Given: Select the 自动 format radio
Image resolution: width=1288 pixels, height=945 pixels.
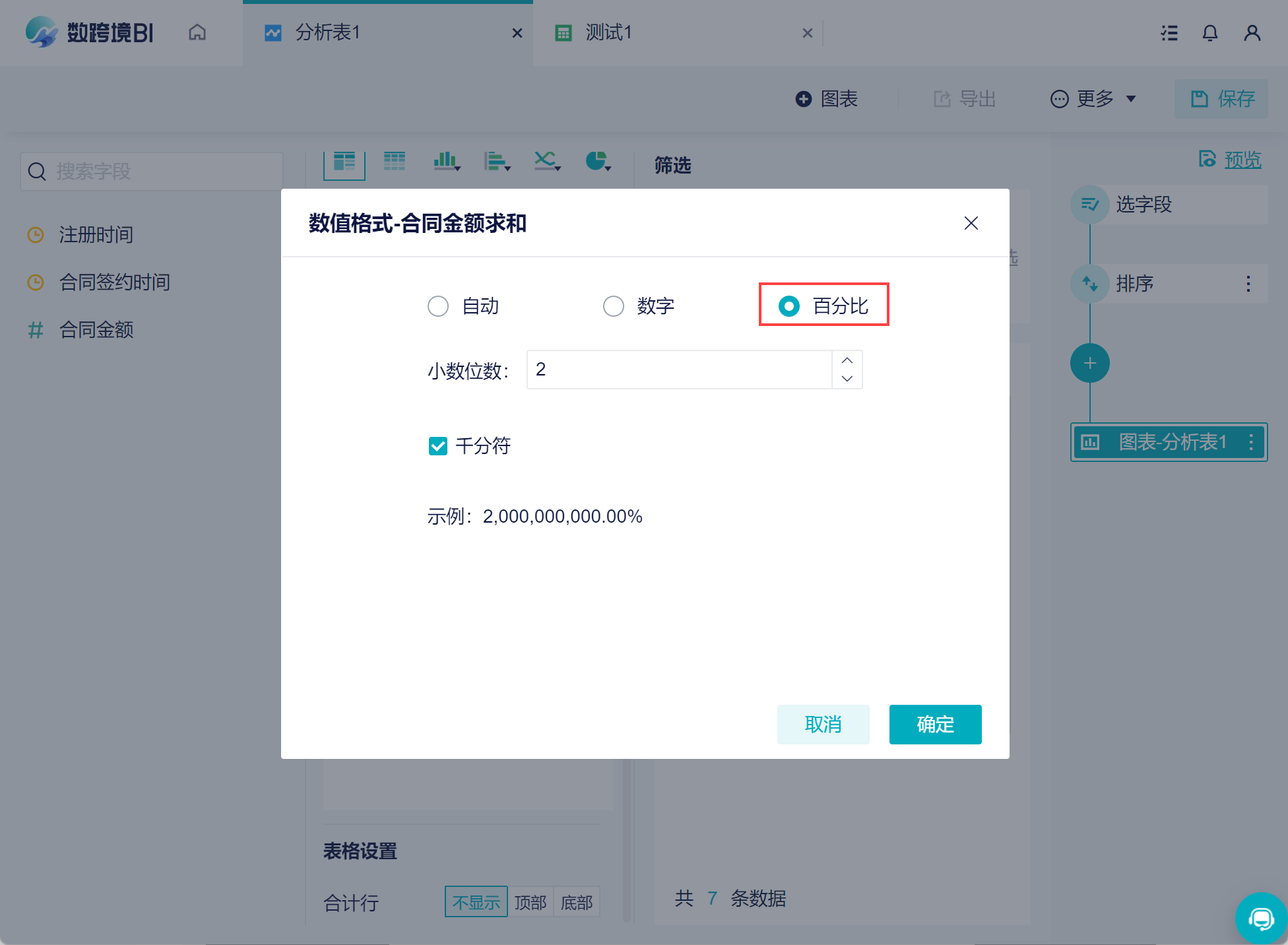Looking at the screenshot, I should [438, 306].
